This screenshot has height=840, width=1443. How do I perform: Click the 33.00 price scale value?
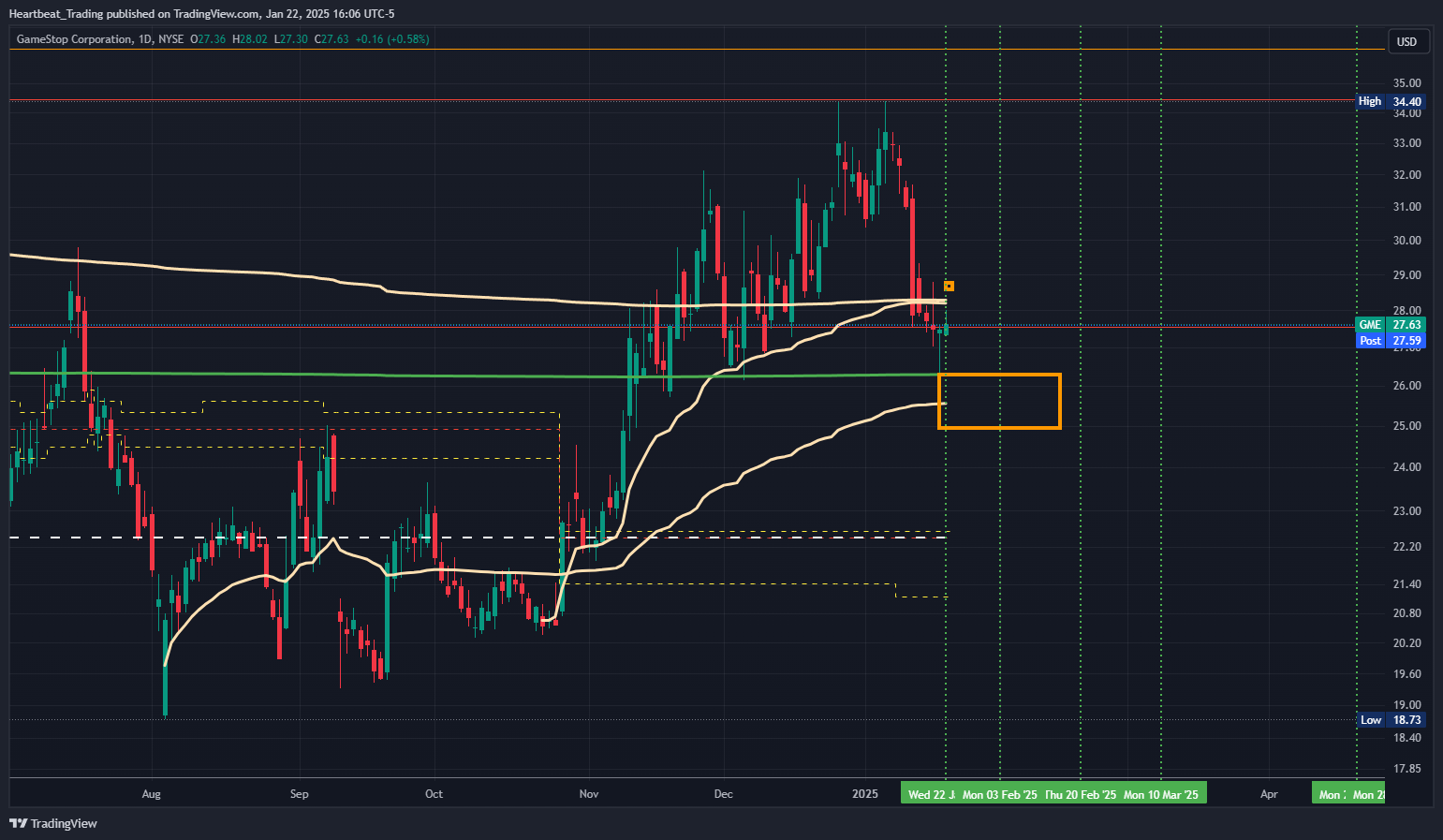click(x=1406, y=143)
